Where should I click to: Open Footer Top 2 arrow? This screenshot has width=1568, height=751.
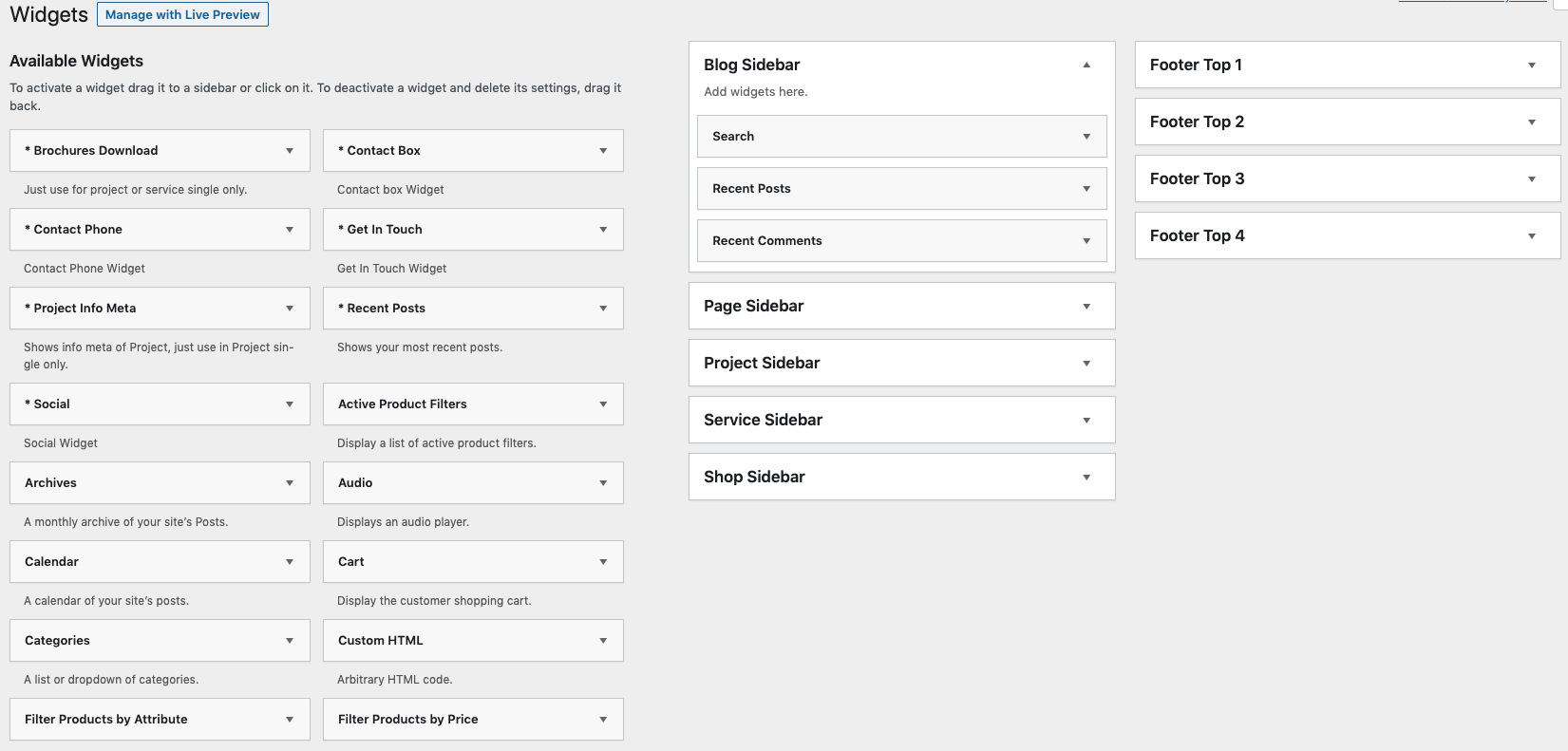[1531, 122]
